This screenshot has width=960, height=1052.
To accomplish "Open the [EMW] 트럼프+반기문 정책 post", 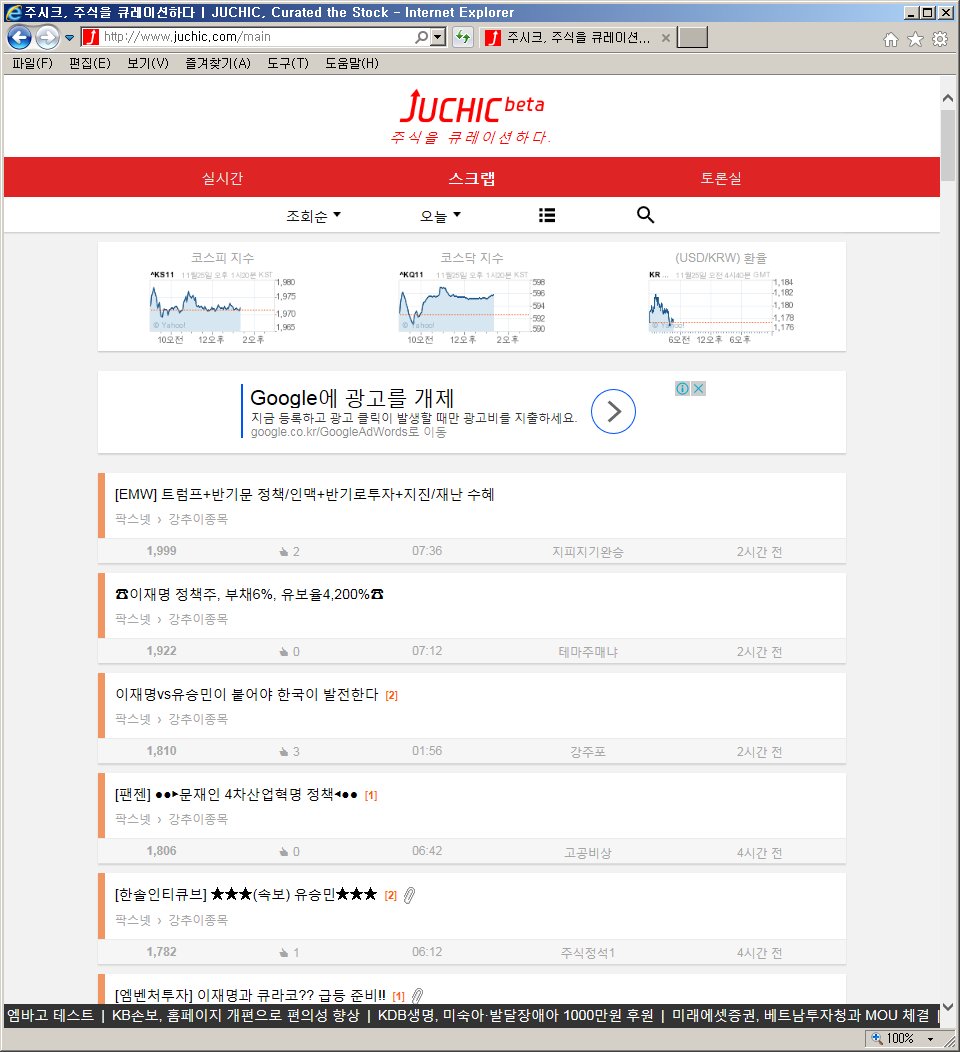I will (305, 494).
